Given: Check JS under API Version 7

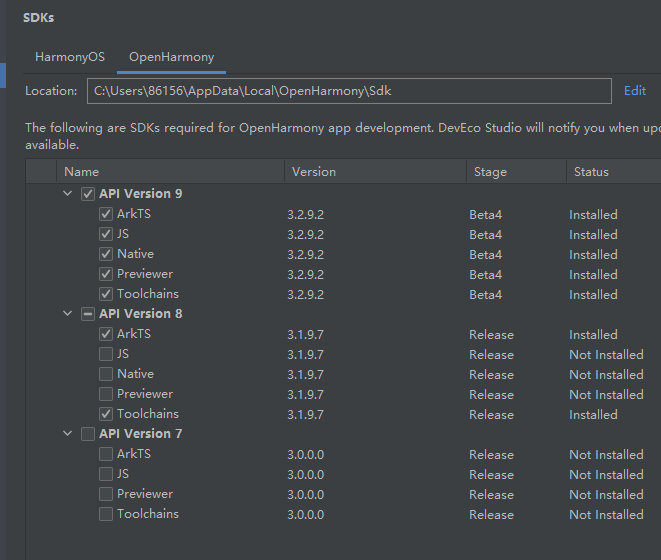Looking at the screenshot, I should click(106, 474).
